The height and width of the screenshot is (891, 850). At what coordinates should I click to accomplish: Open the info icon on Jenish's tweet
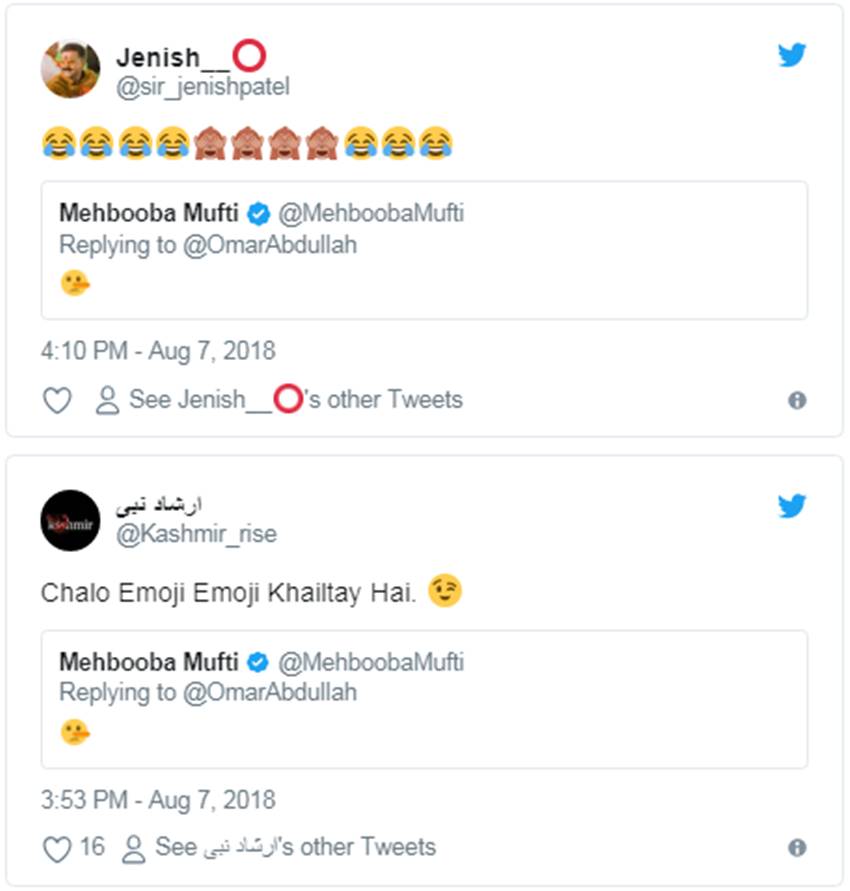click(x=797, y=400)
